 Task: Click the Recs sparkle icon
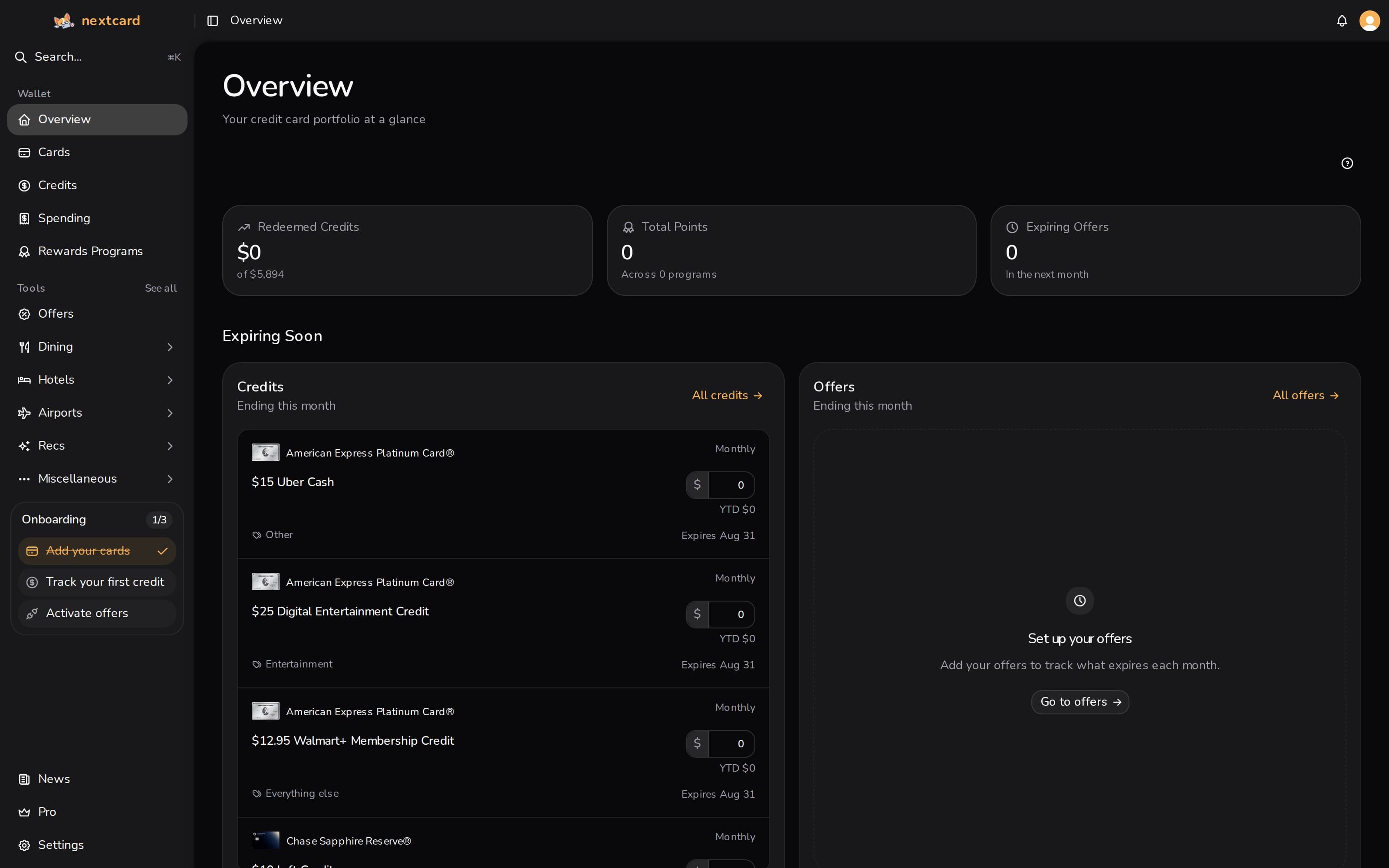pyautogui.click(x=24, y=446)
